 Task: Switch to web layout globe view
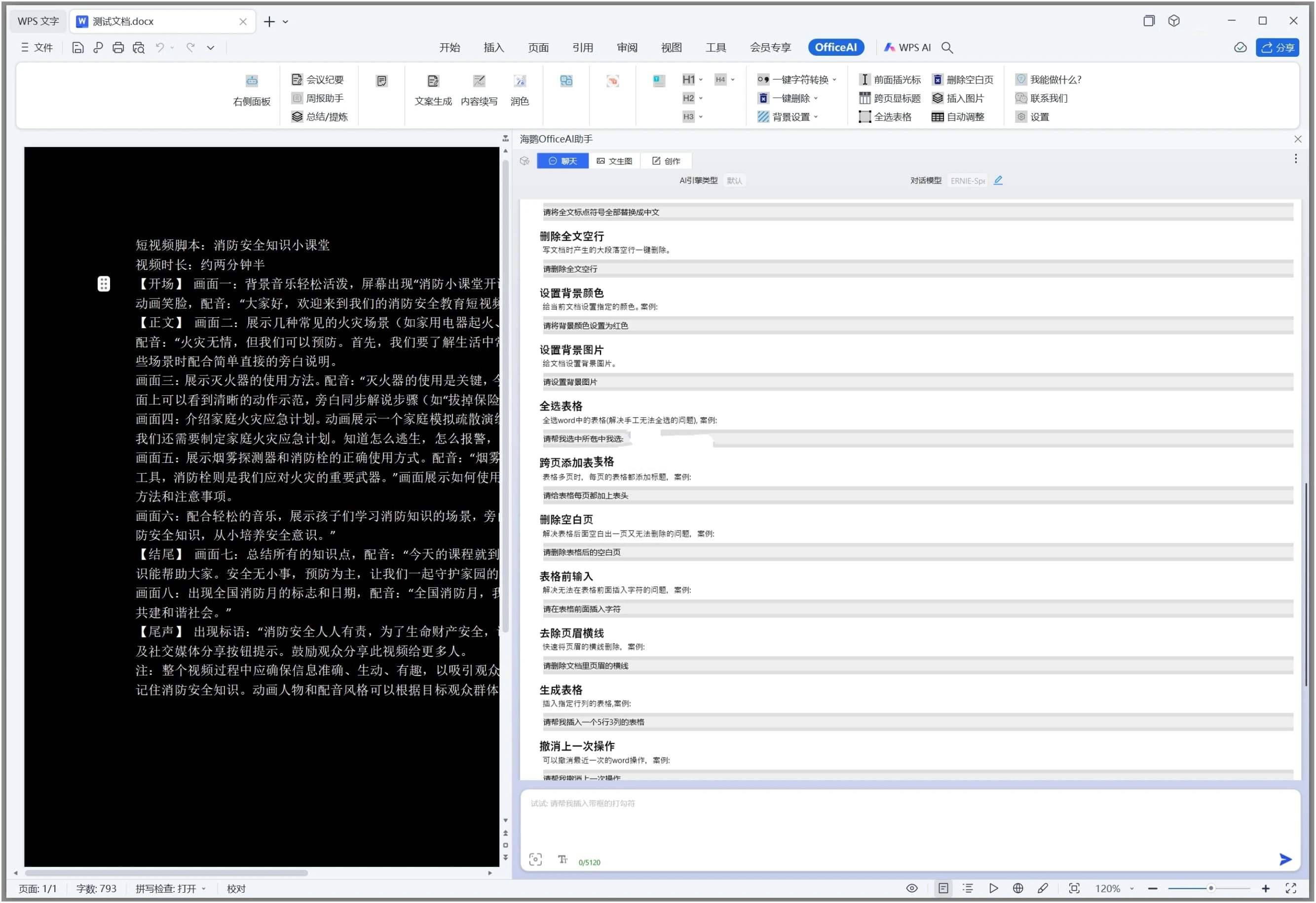pos(1017,888)
